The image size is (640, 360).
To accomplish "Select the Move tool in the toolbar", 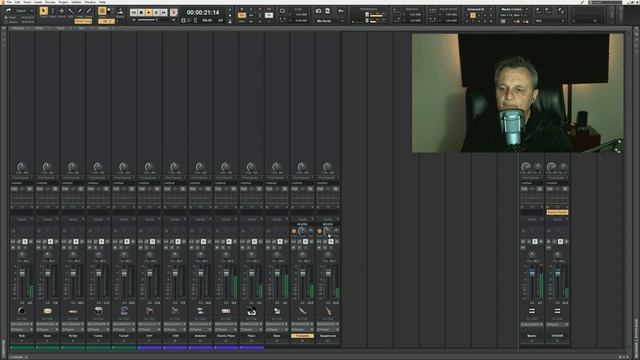I will (61, 11).
